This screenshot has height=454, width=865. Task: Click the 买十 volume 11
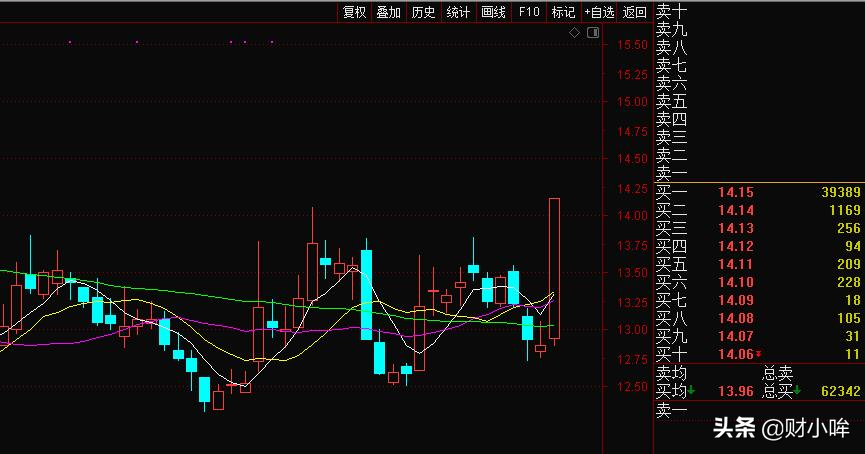(853, 354)
